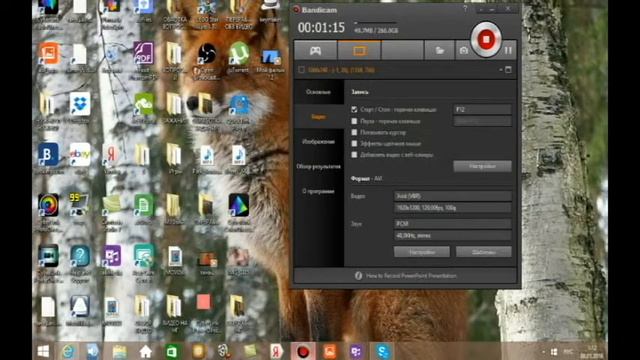Open the orange presentation app desktop icon
The height and width of the screenshot is (360, 640).
point(49,57)
